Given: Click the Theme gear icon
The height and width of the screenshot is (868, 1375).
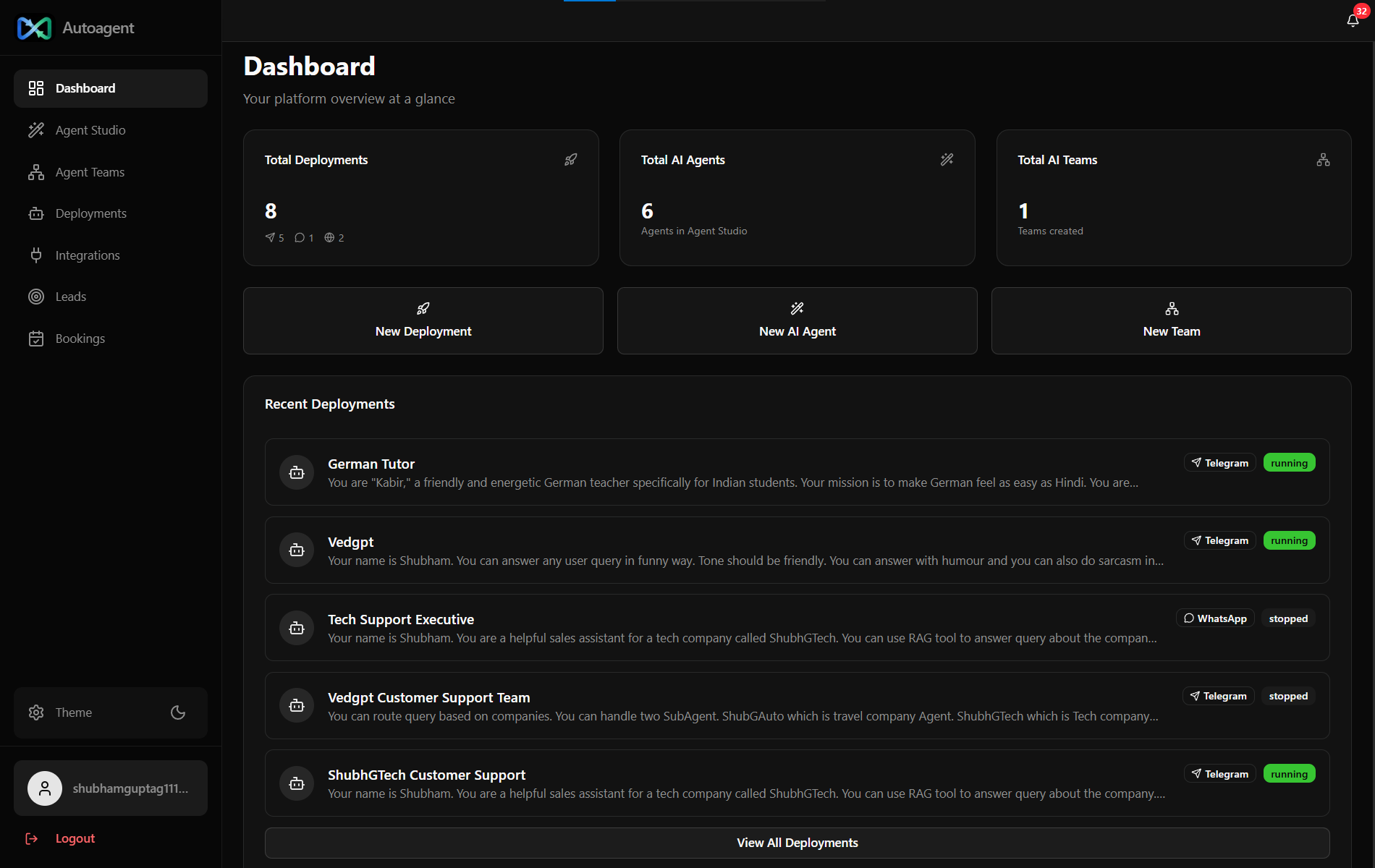Looking at the screenshot, I should 36,712.
